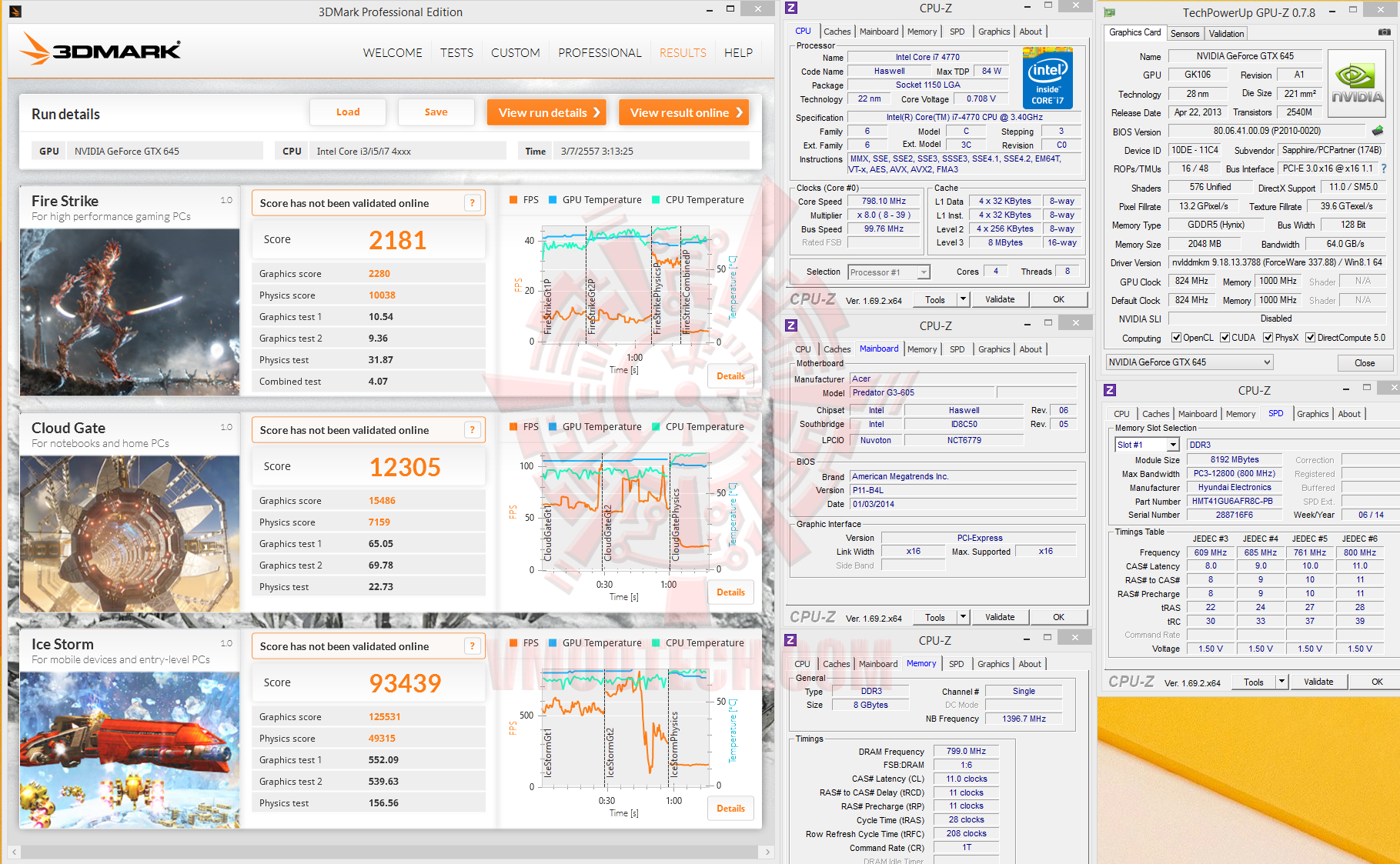Open Details for the Fire Strike chart

[x=730, y=376]
